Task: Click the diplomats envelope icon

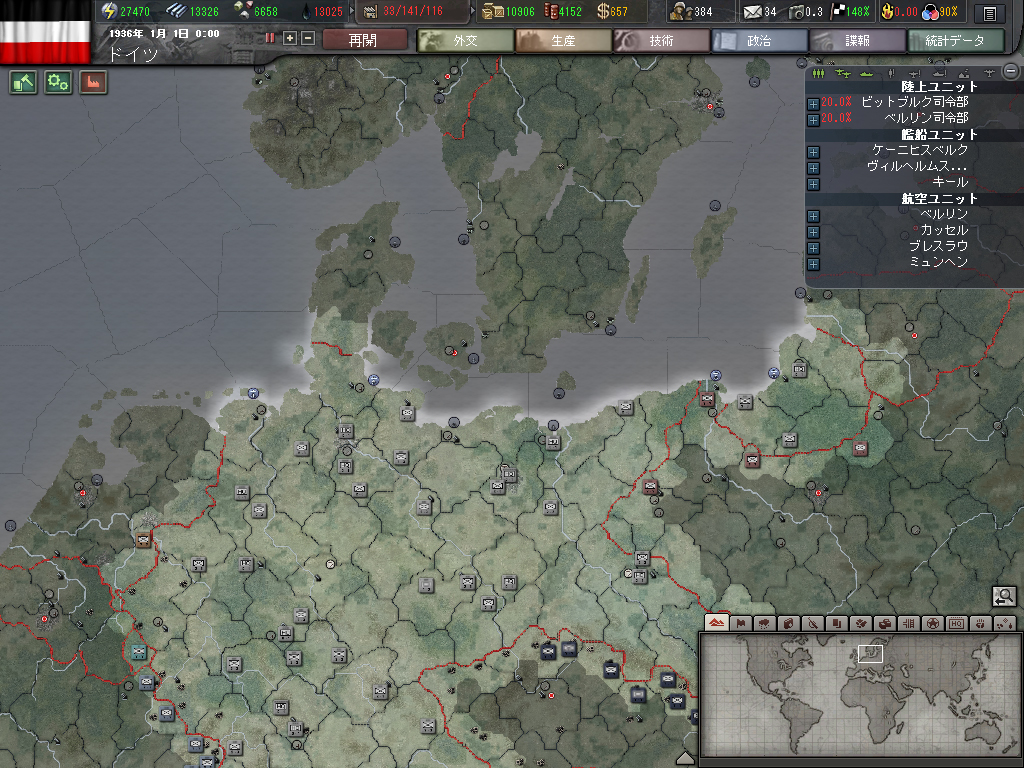Action: click(752, 11)
